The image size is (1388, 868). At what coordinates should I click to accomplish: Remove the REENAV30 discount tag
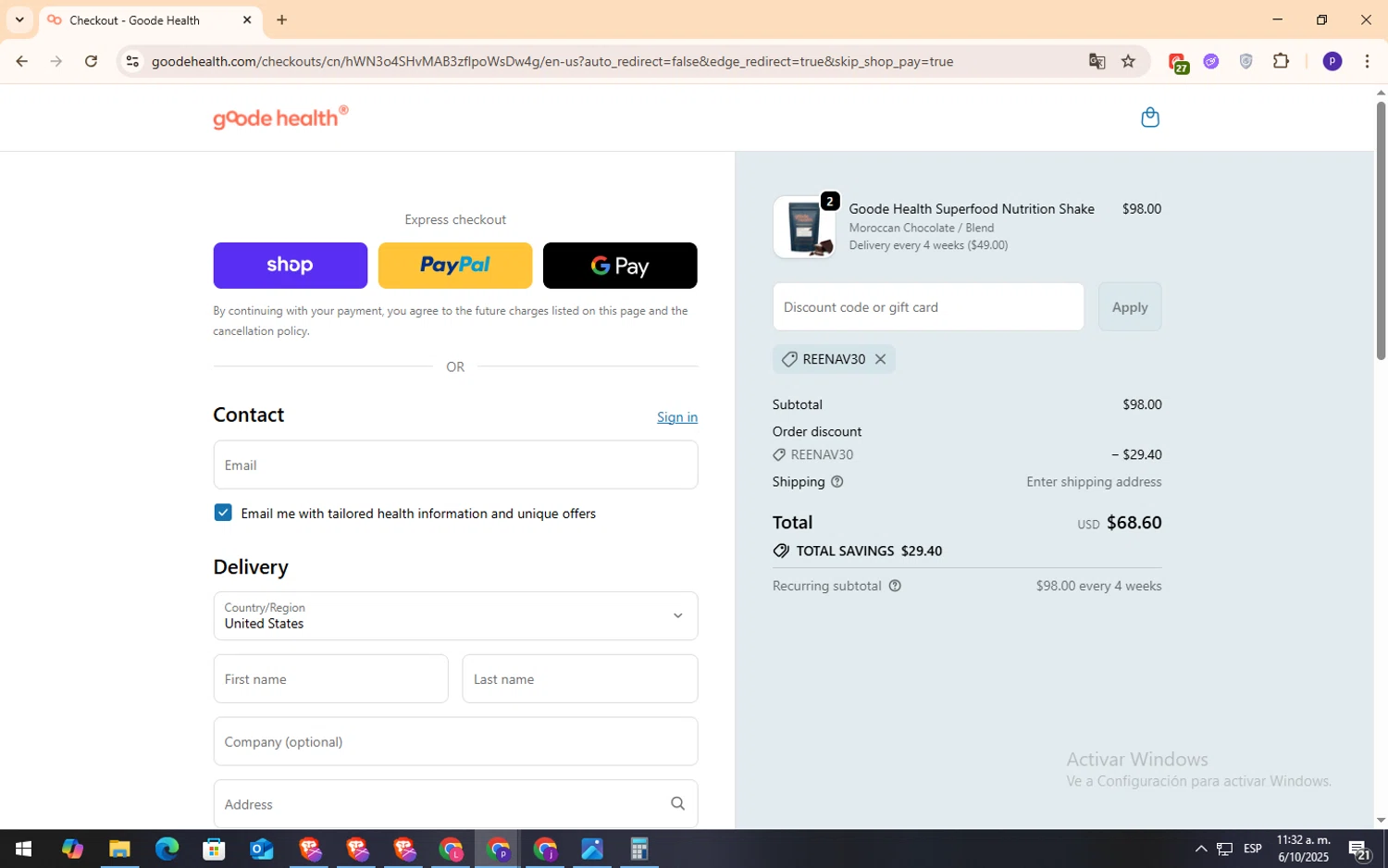[x=880, y=359]
